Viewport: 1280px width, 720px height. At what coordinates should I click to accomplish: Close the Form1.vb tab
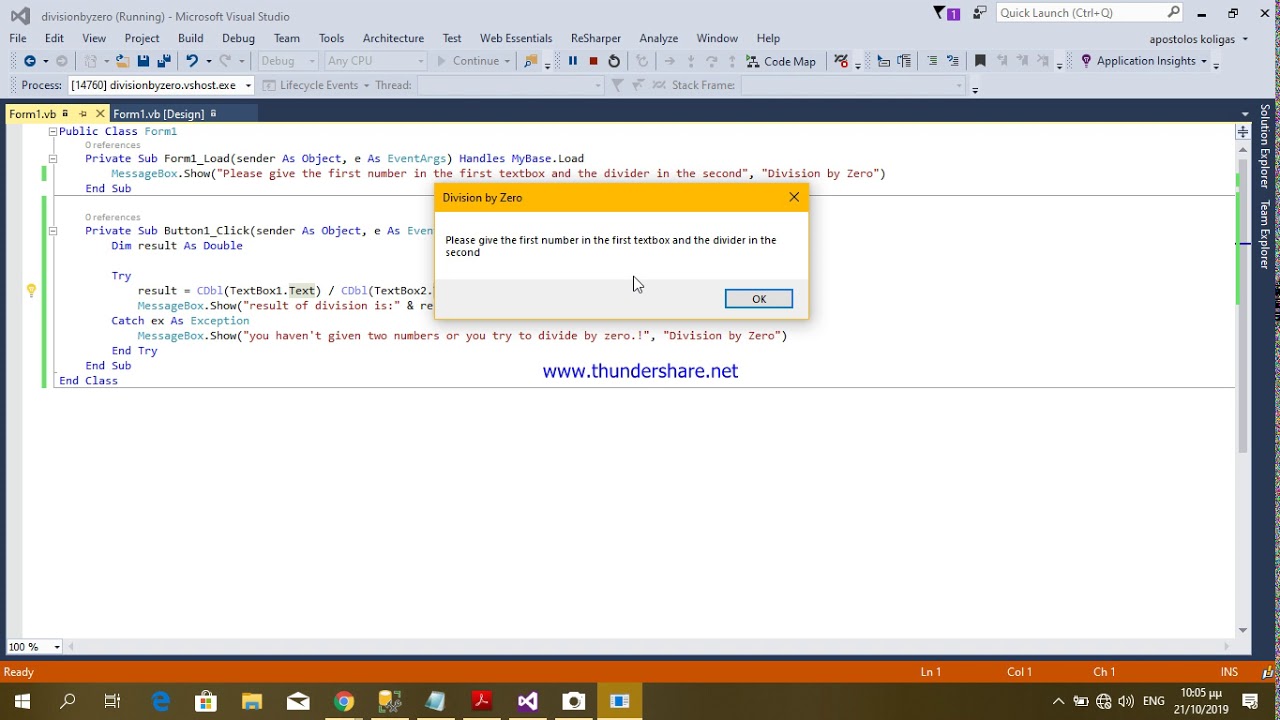pyautogui.click(x=100, y=114)
